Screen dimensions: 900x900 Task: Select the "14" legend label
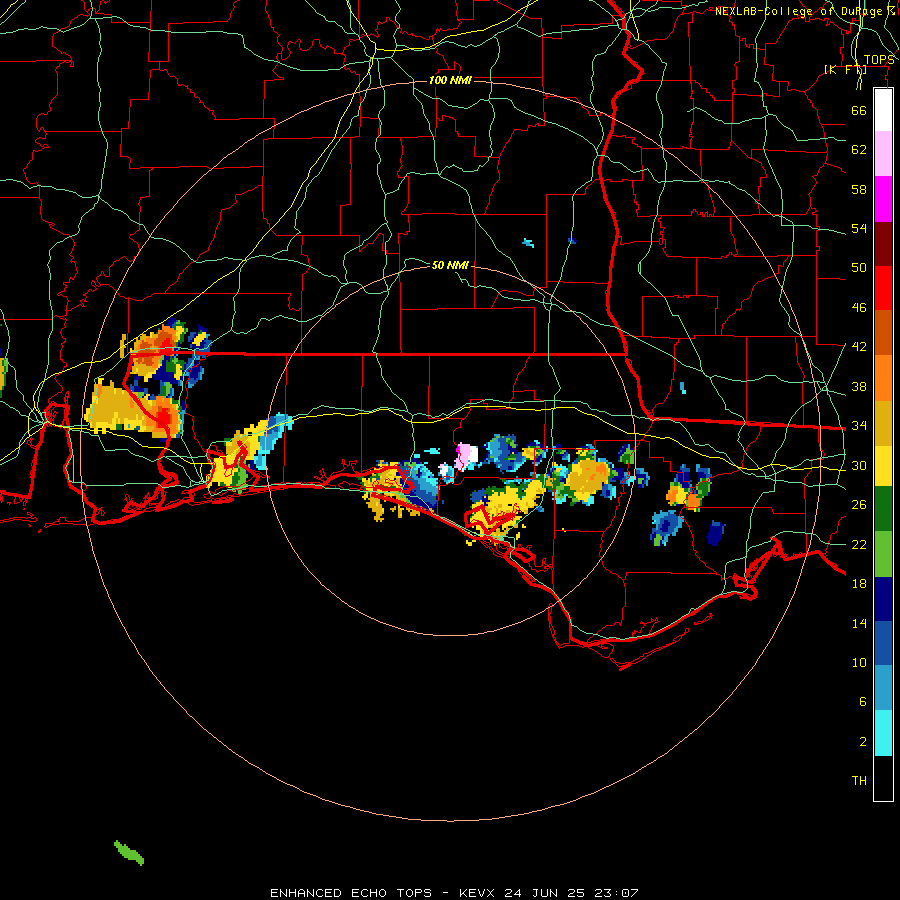click(x=859, y=623)
